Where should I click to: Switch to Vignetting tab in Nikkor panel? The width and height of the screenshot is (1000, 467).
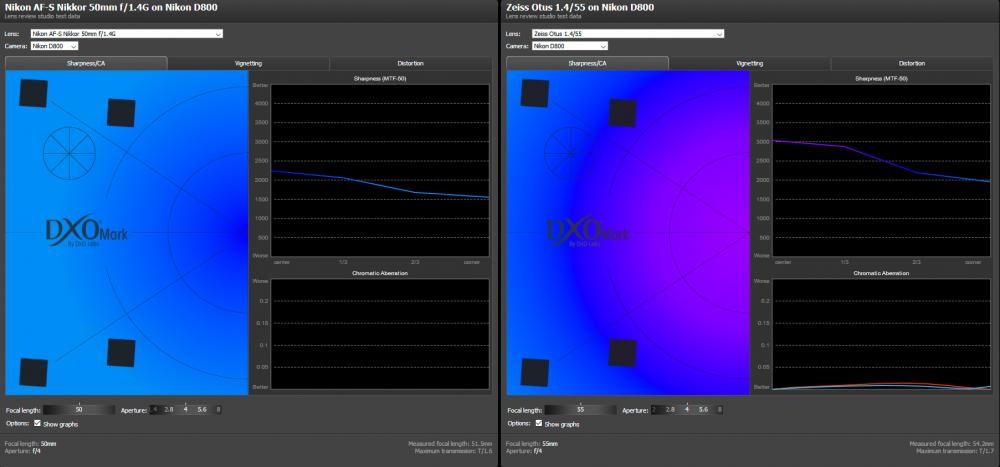click(x=249, y=63)
